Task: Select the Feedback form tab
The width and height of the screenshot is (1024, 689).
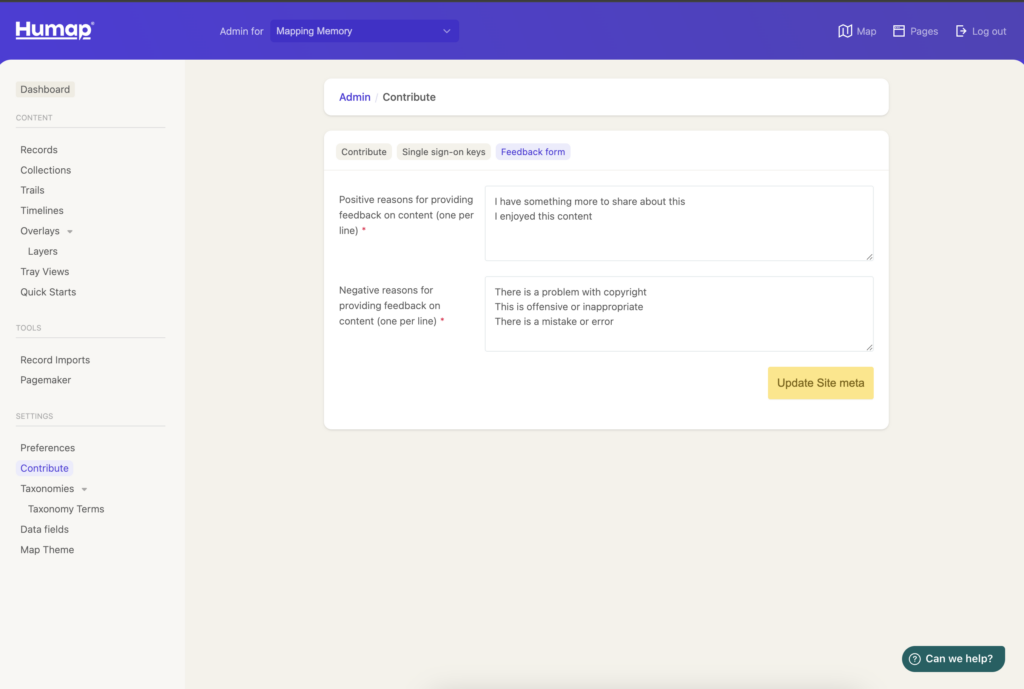Action: pos(533,152)
